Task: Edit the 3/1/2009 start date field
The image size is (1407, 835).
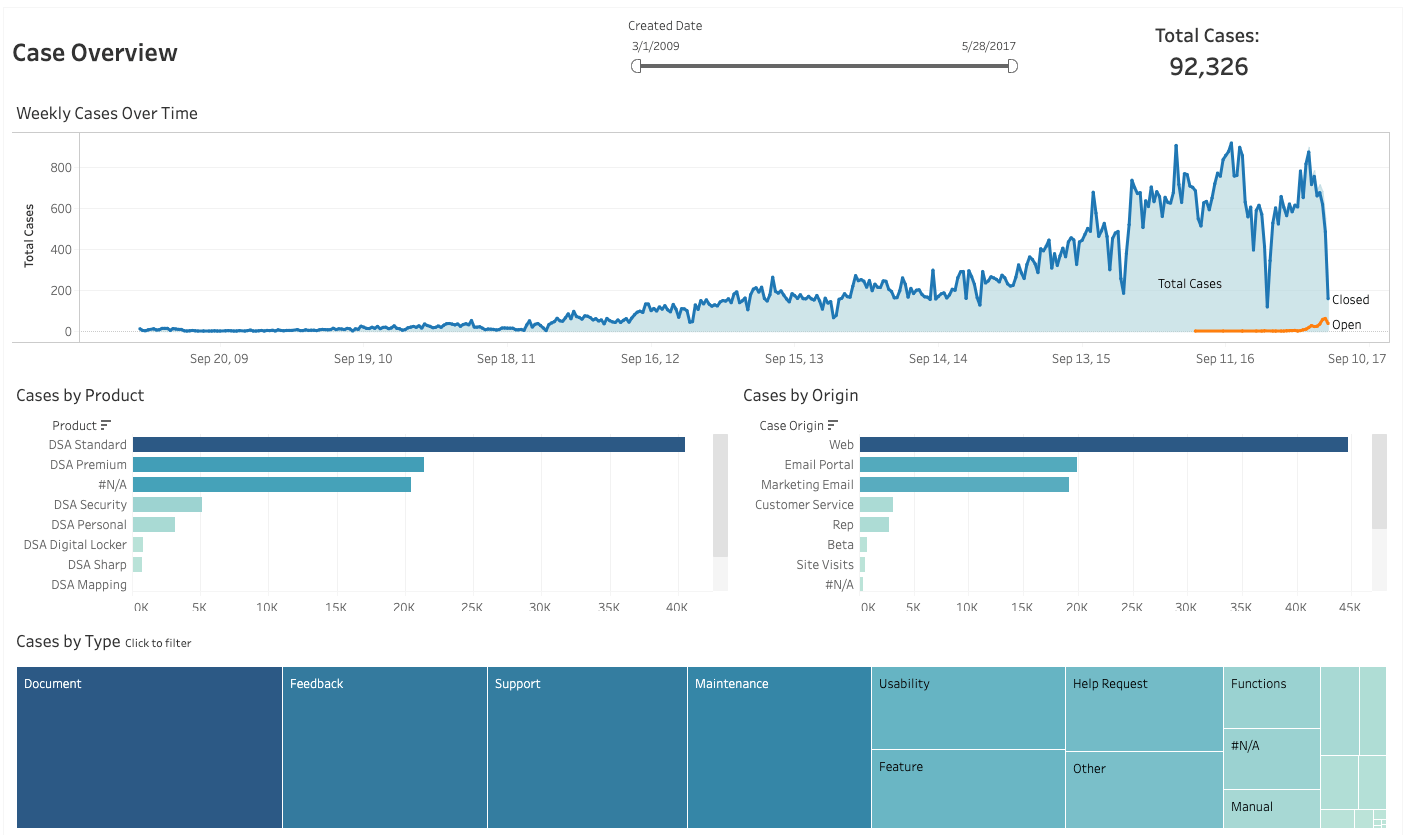Action: [x=656, y=46]
